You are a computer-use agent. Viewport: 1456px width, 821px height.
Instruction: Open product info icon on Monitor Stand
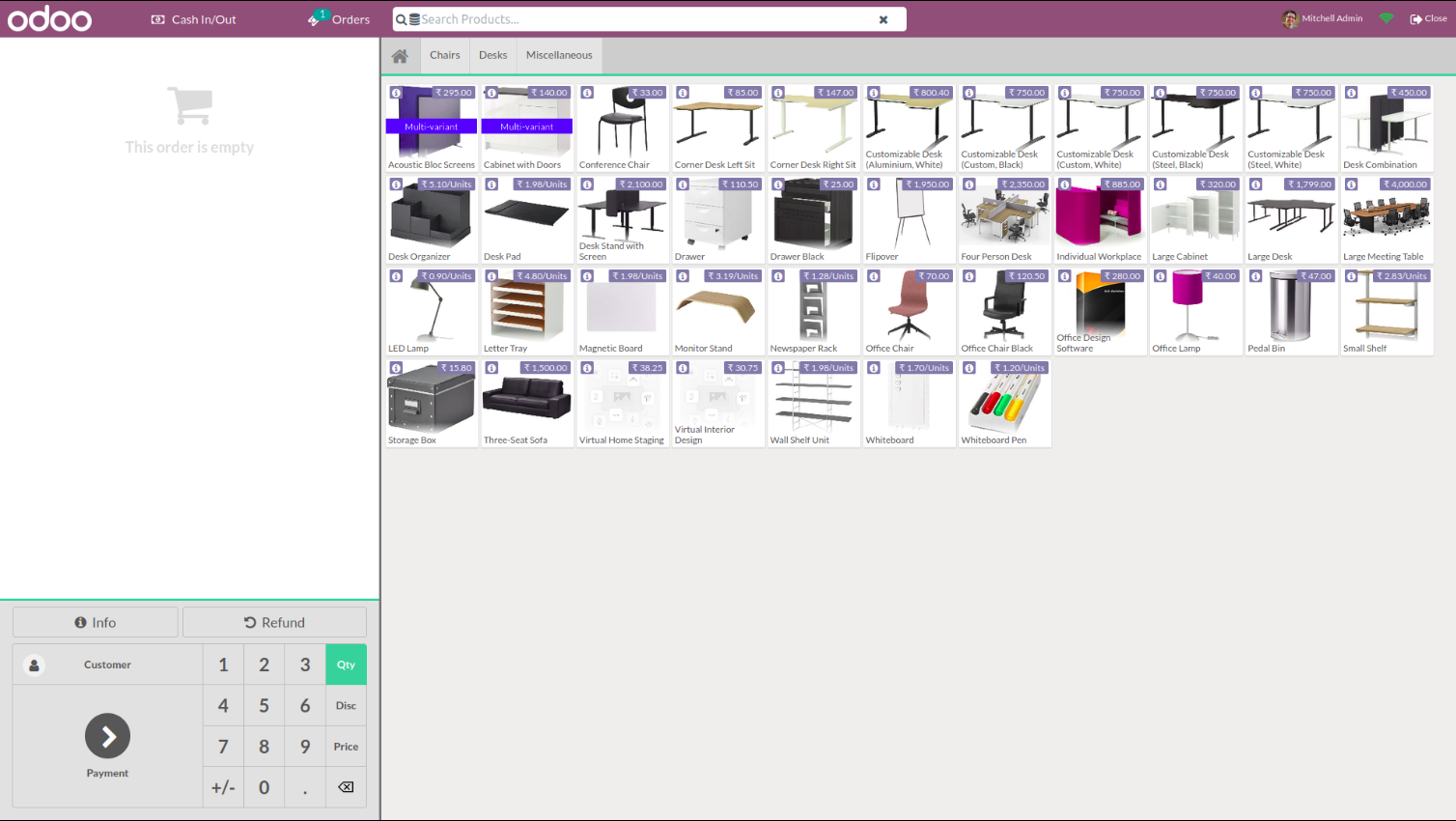683,276
